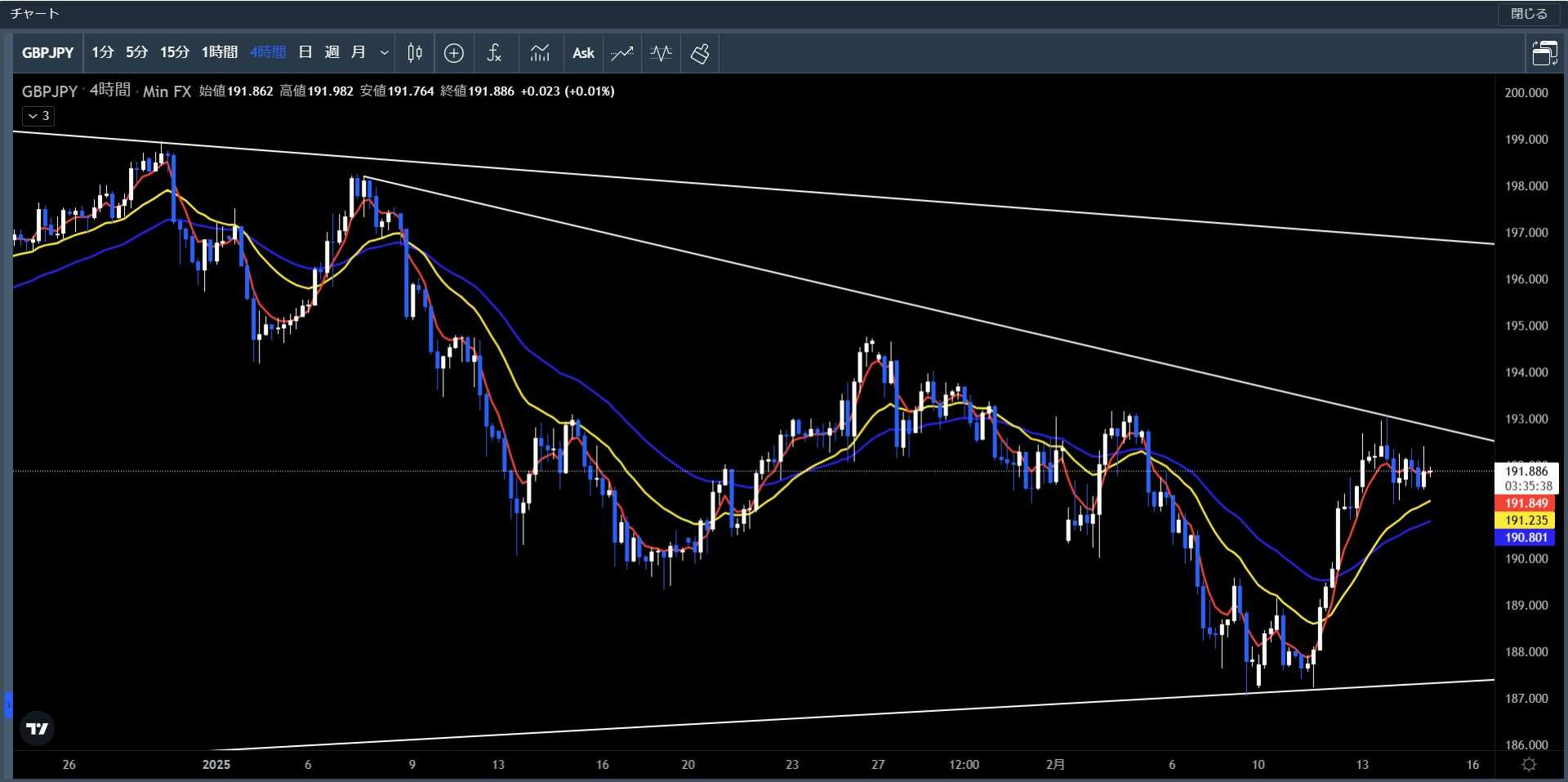Click the current price label 191.886
This screenshot has width=1568, height=782.
(x=1526, y=471)
